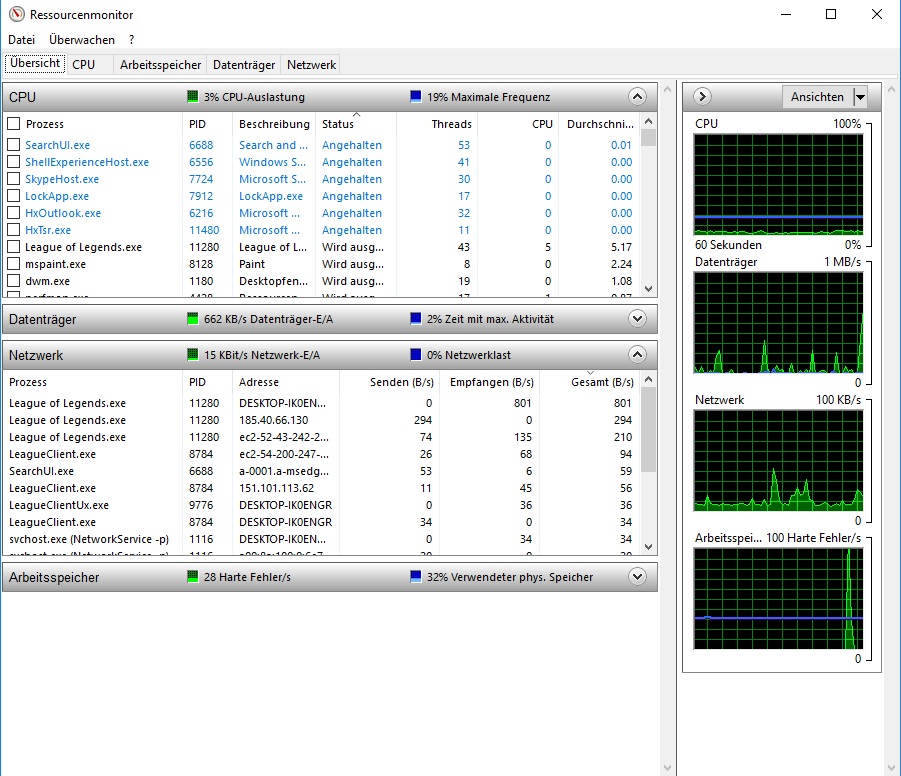Click the green Datenträger-E/A indicator square

pos(193,319)
